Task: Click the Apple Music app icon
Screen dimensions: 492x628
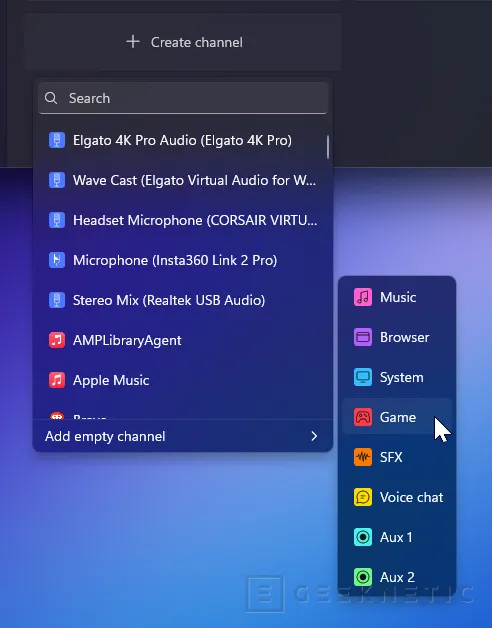Action: coord(57,380)
